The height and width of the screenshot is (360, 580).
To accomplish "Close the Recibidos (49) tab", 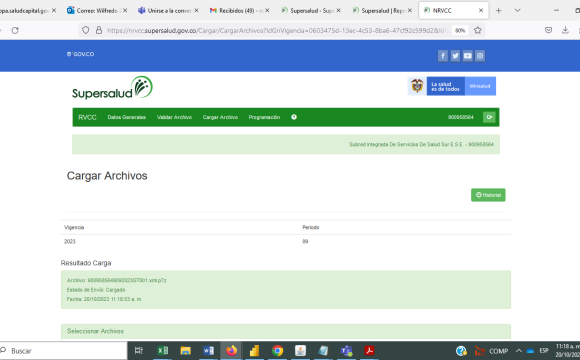I will (267, 10).
